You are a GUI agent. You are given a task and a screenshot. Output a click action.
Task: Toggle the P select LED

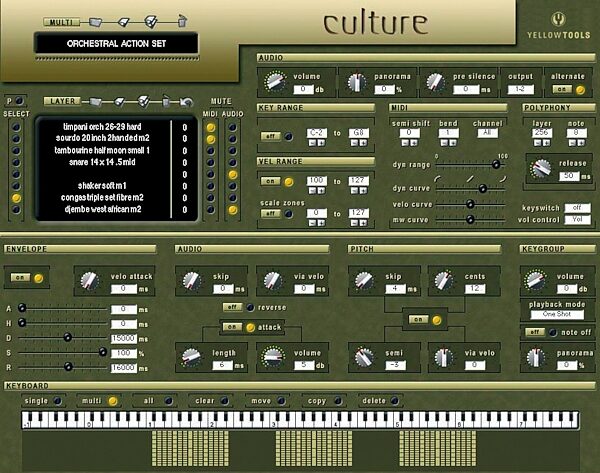point(19,101)
